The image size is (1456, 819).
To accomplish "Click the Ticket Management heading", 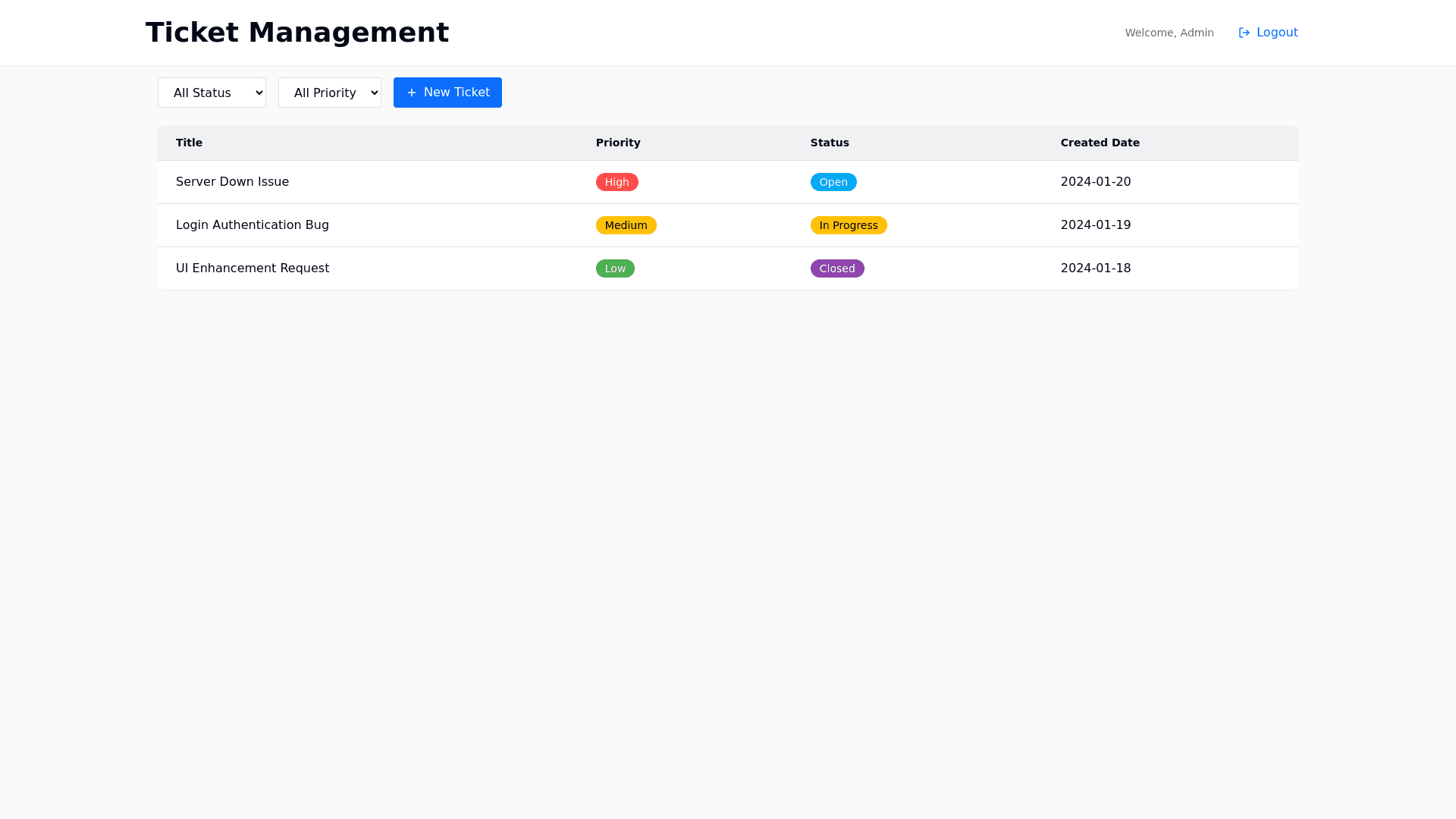I will pyautogui.click(x=297, y=32).
